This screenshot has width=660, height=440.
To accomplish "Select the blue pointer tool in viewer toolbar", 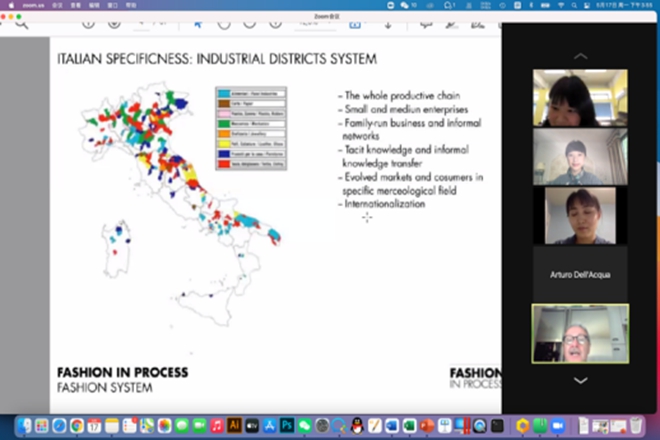I will [196, 23].
